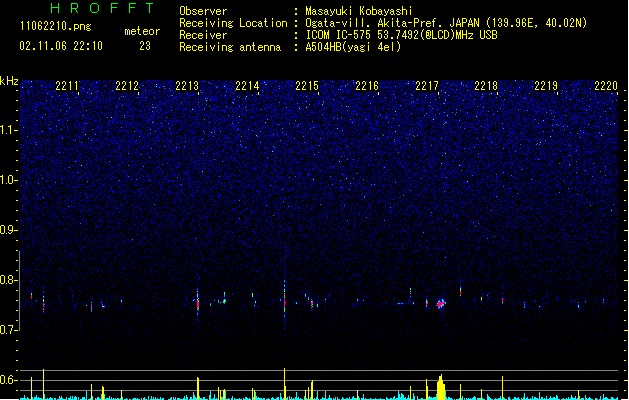Viewport: 629px width, 400px height.
Task: Click antenna value A504HB(yagi 4el)
Action: [x=353, y=47]
